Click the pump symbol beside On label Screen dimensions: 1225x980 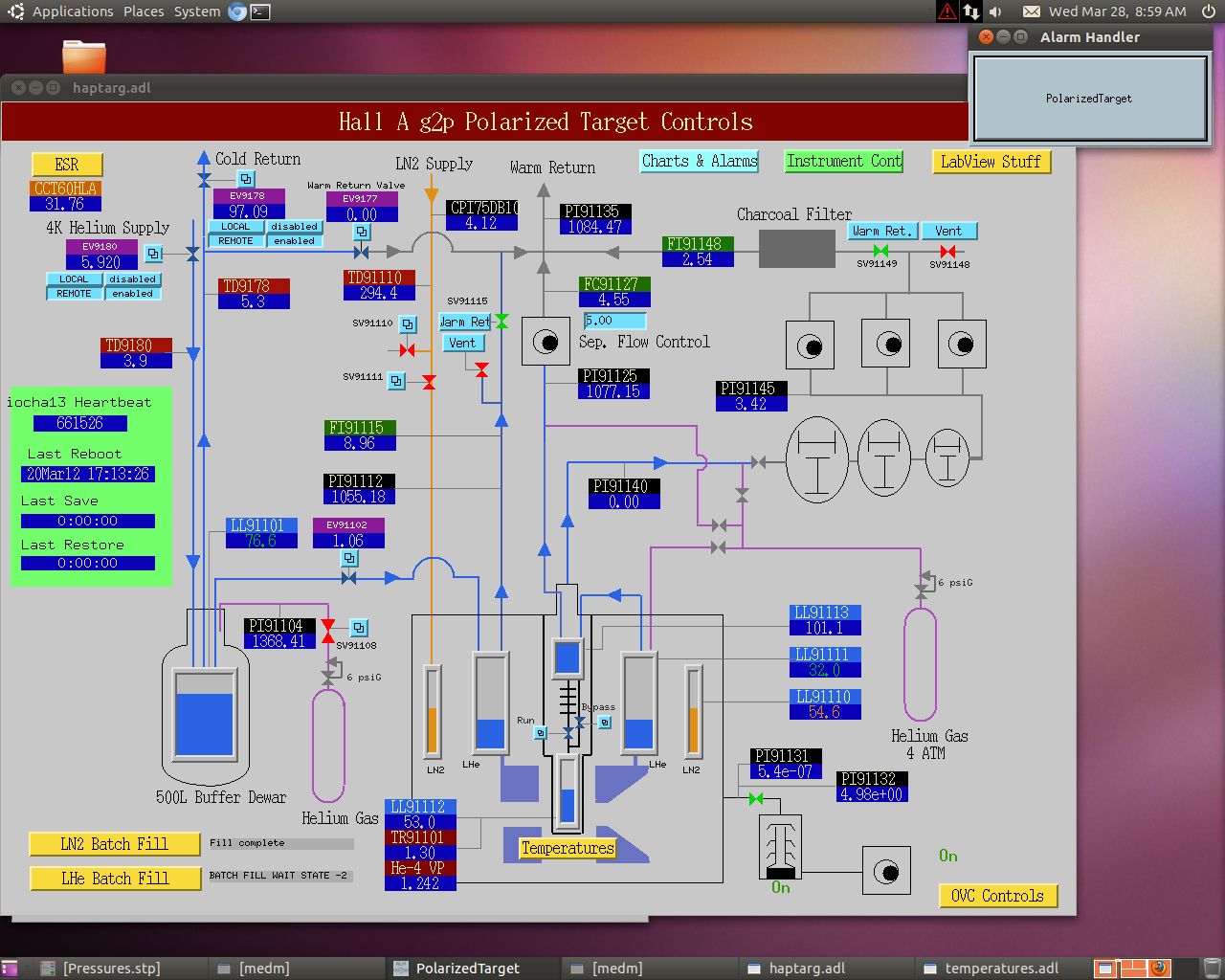point(887,872)
